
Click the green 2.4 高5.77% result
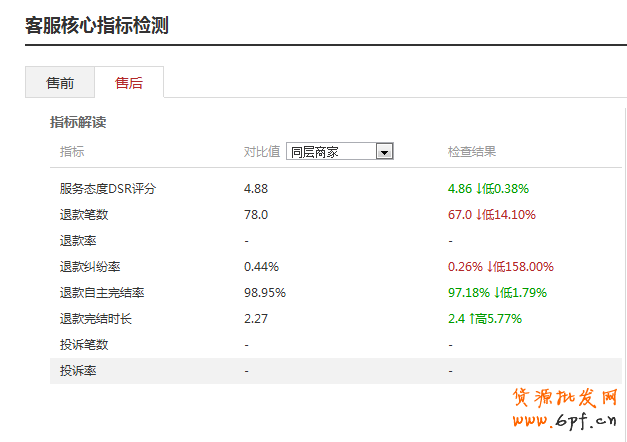(485, 318)
